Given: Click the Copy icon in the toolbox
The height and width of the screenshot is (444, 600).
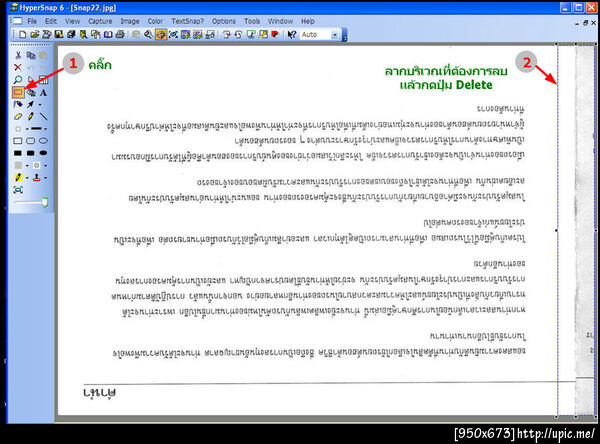Looking at the screenshot, I should click(x=31, y=56).
